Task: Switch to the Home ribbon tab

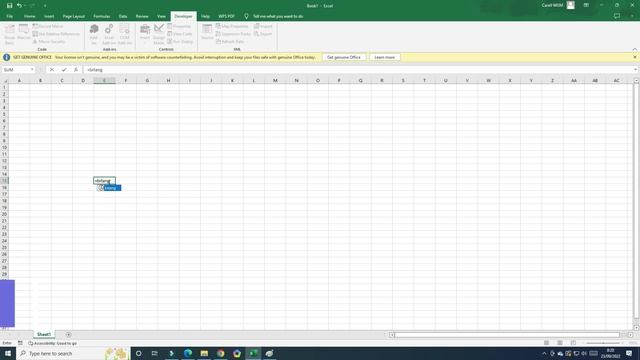Action: [29, 16]
